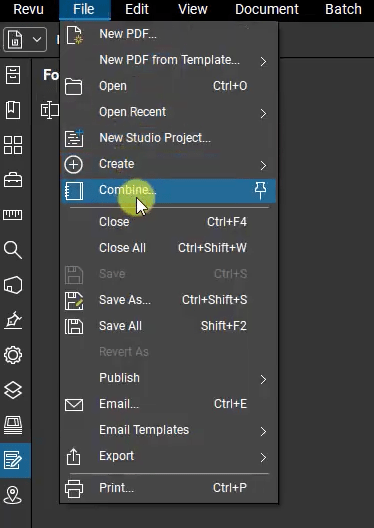This screenshot has height=528, width=374.
Task: Open the Edit menu
Action: (x=137, y=9)
